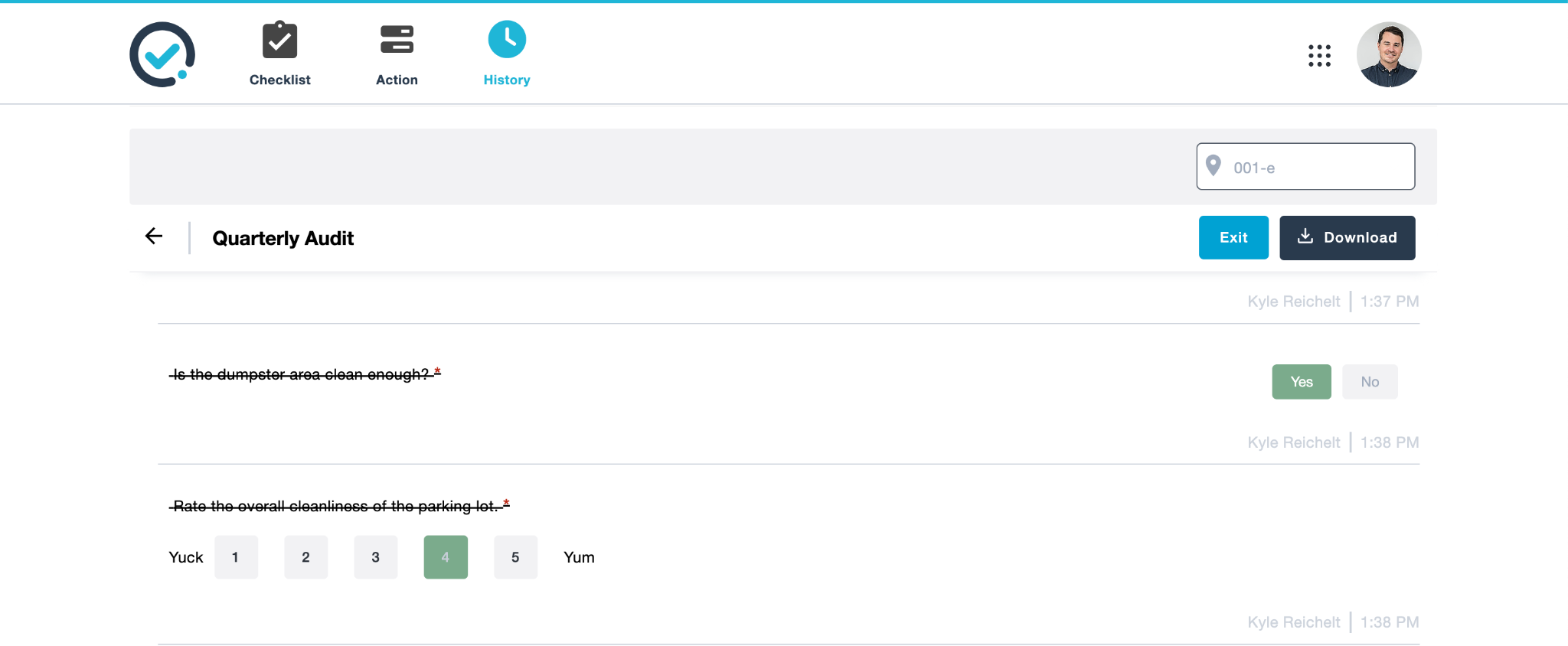1568x646 pixels.
Task: Open the Action tab
Action: point(397,54)
